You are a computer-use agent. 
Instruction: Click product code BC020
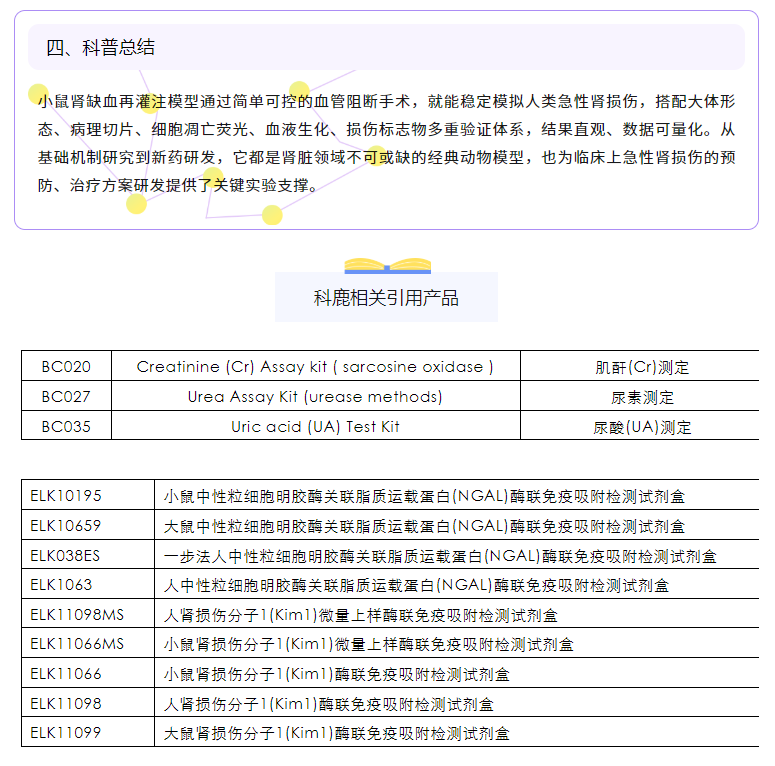[66, 367]
